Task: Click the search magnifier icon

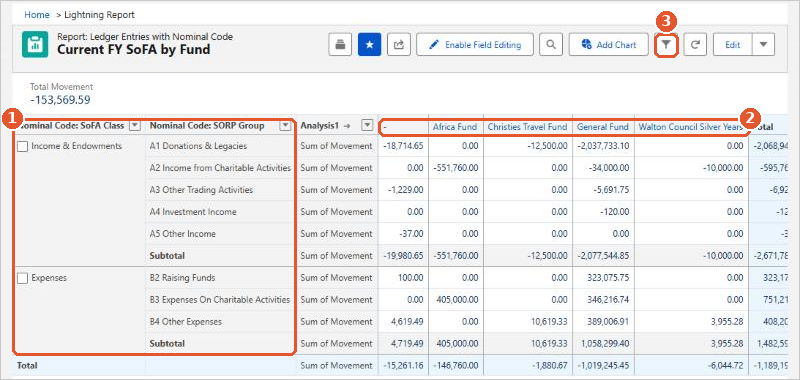Action: click(x=551, y=44)
